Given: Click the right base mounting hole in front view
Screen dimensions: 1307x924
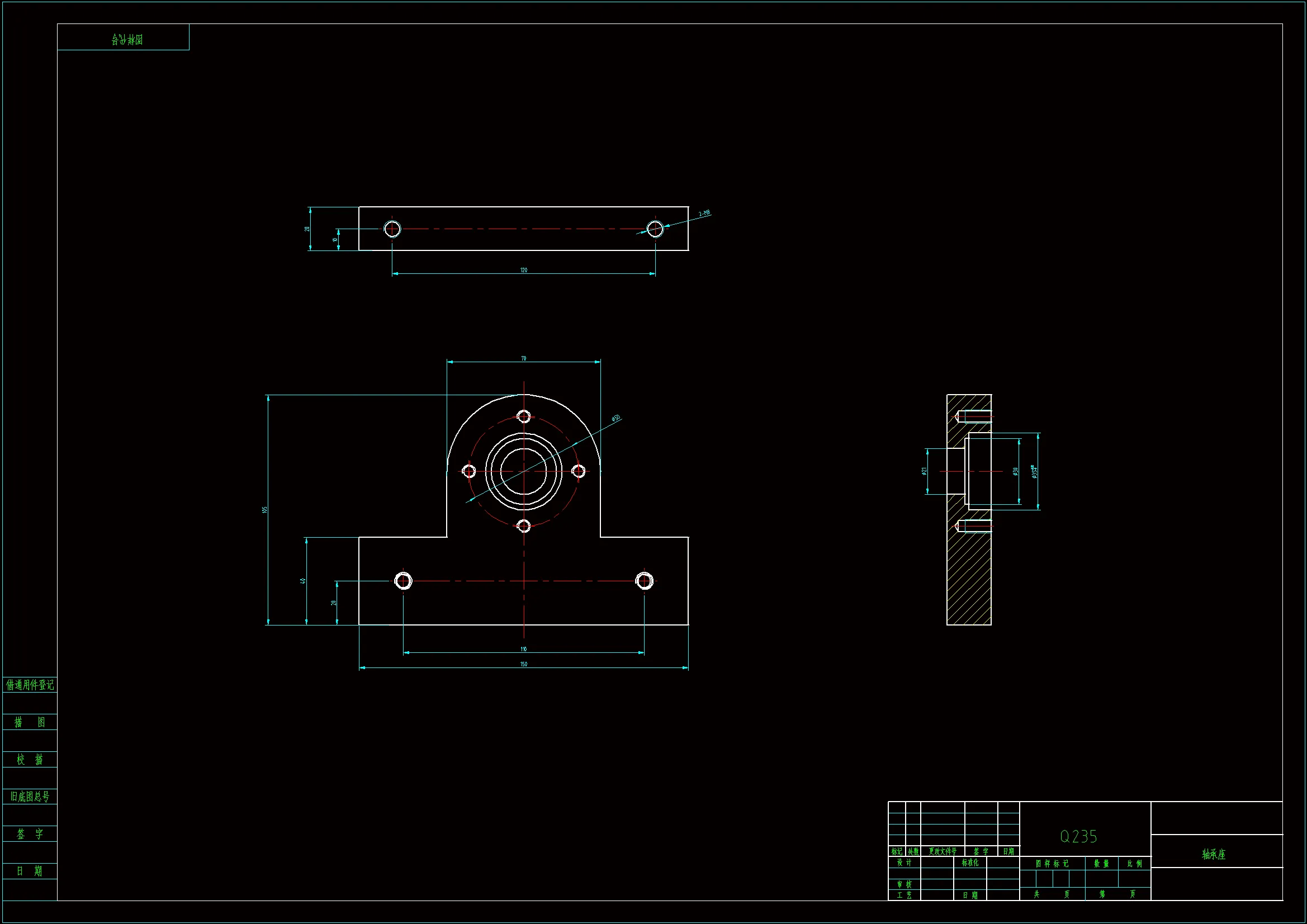Looking at the screenshot, I should pos(645,581).
